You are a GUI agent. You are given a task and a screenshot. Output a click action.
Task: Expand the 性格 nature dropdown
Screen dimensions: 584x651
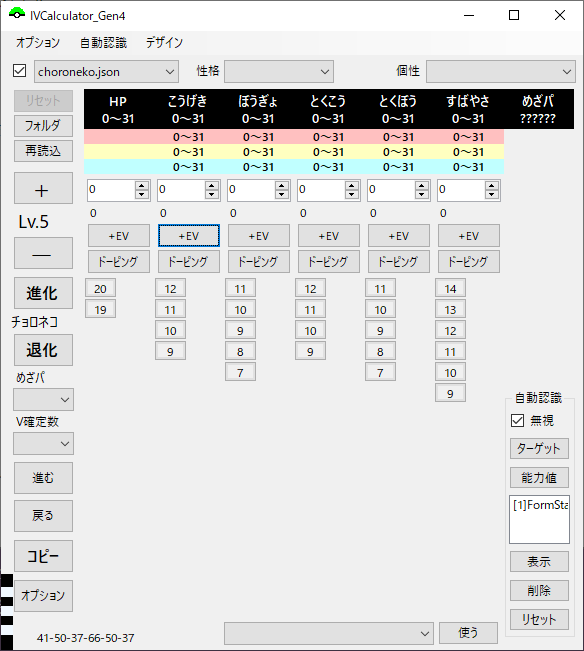click(x=279, y=71)
